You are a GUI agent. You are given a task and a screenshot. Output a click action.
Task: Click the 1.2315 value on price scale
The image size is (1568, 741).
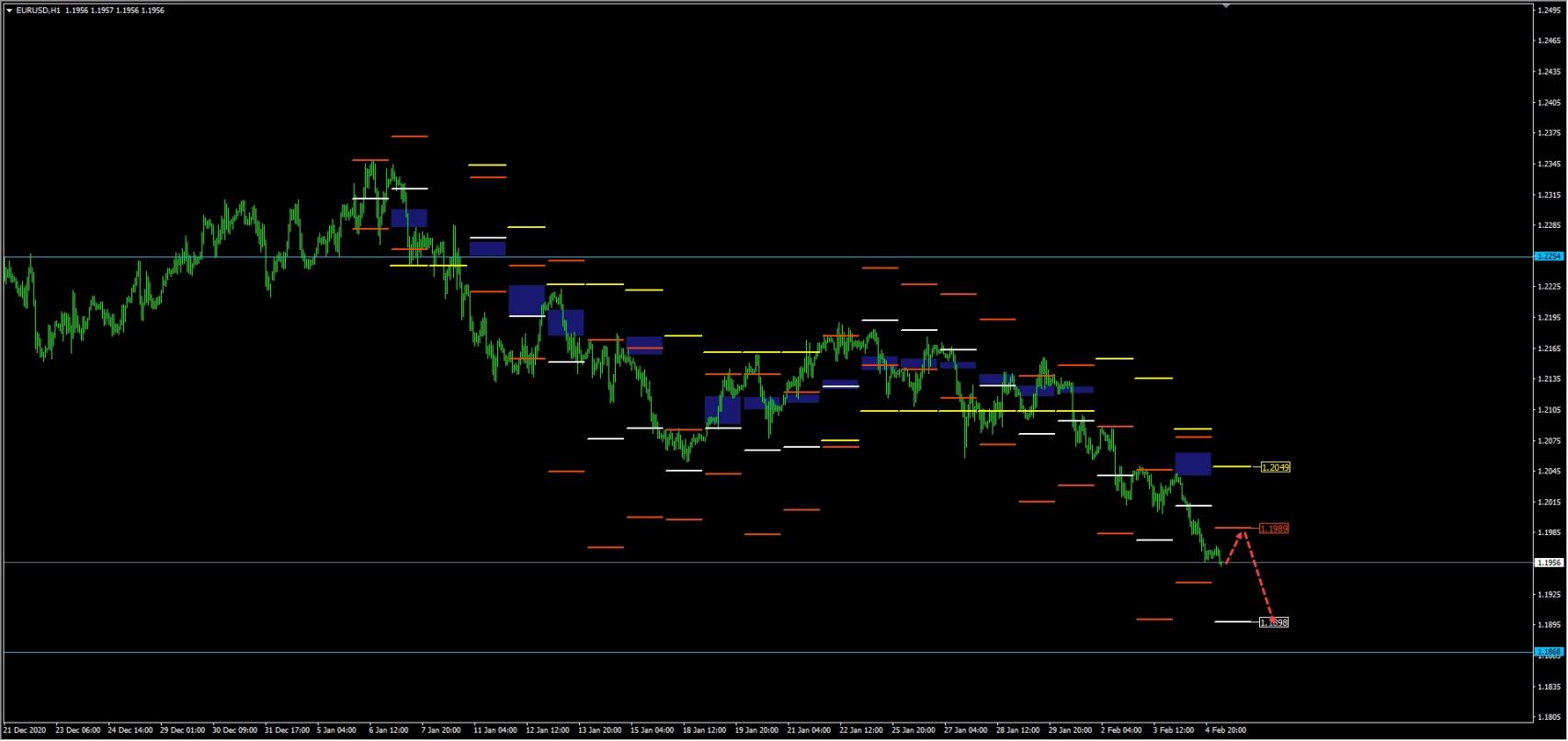click(x=1550, y=195)
